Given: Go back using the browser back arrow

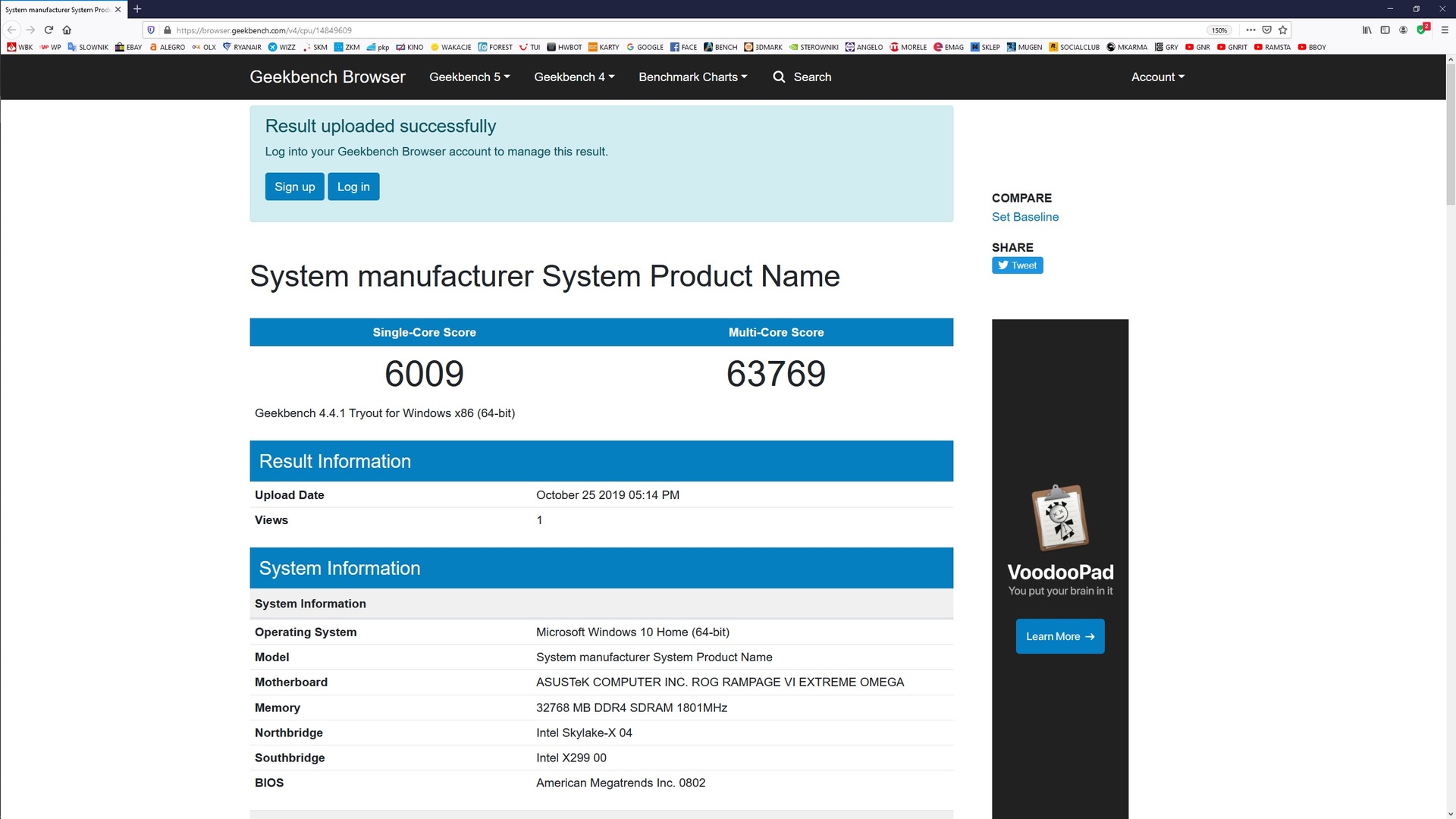Looking at the screenshot, I should pyautogui.click(x=11, y=30).
